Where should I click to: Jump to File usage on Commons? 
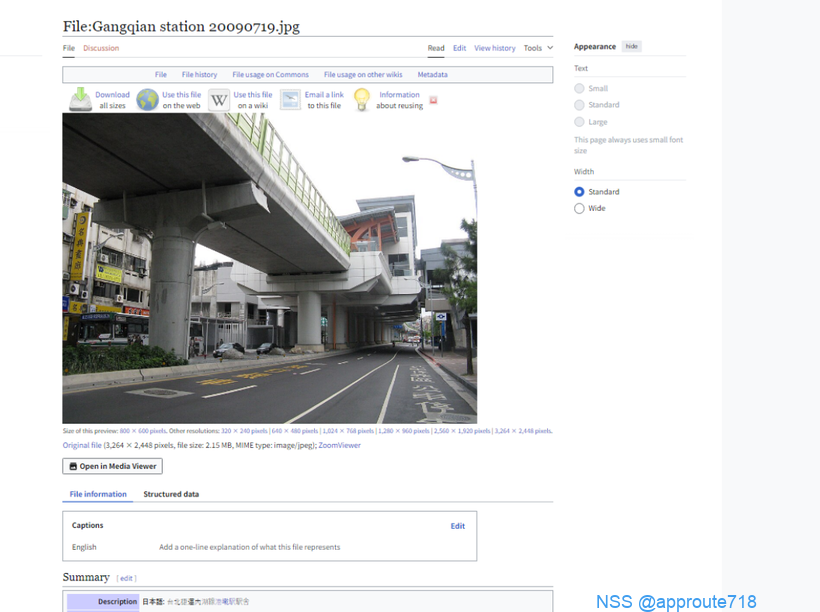click(270, 75)
